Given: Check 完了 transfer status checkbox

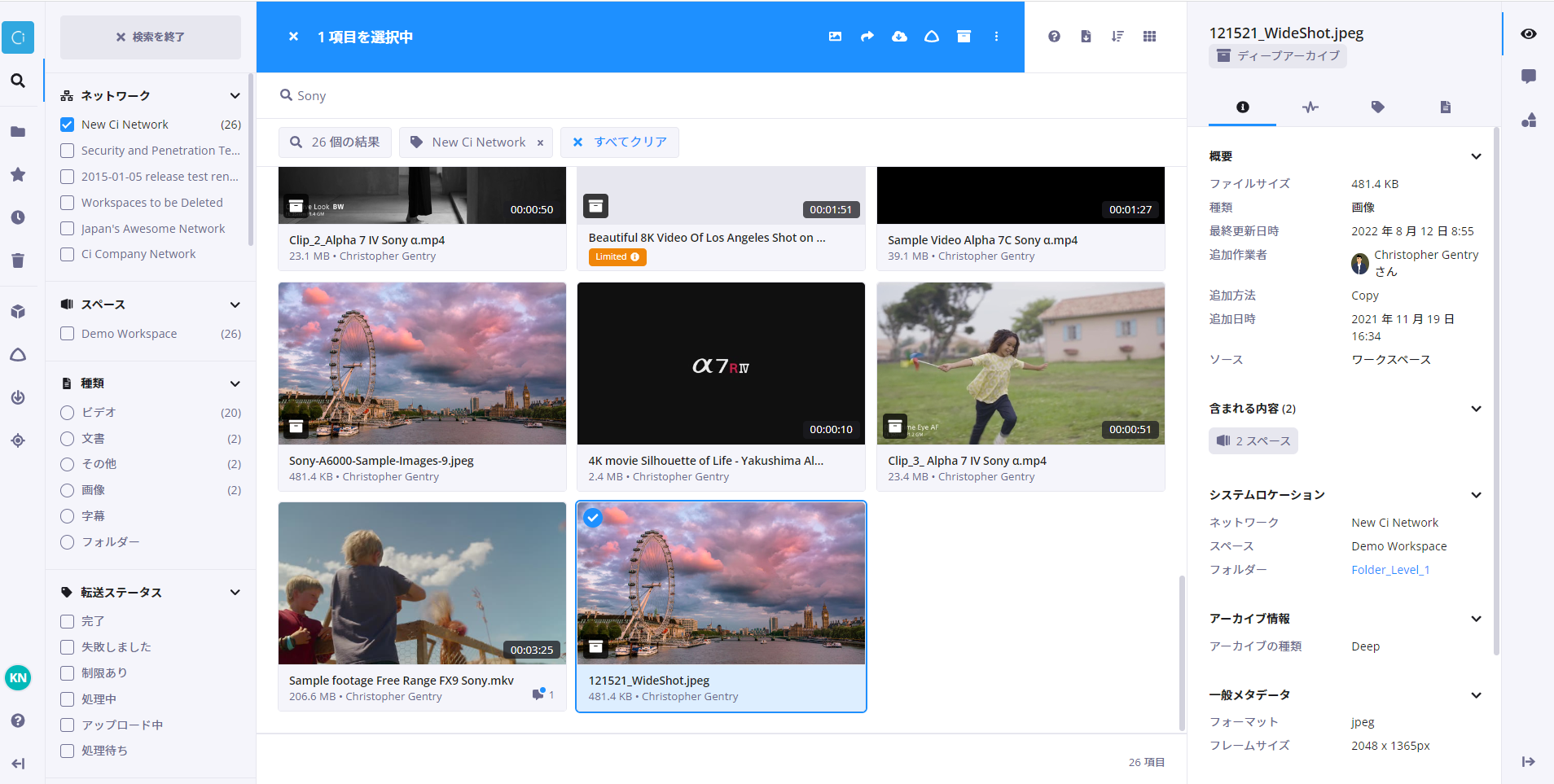Looking at the screenshot, I should tap(68, 621).
